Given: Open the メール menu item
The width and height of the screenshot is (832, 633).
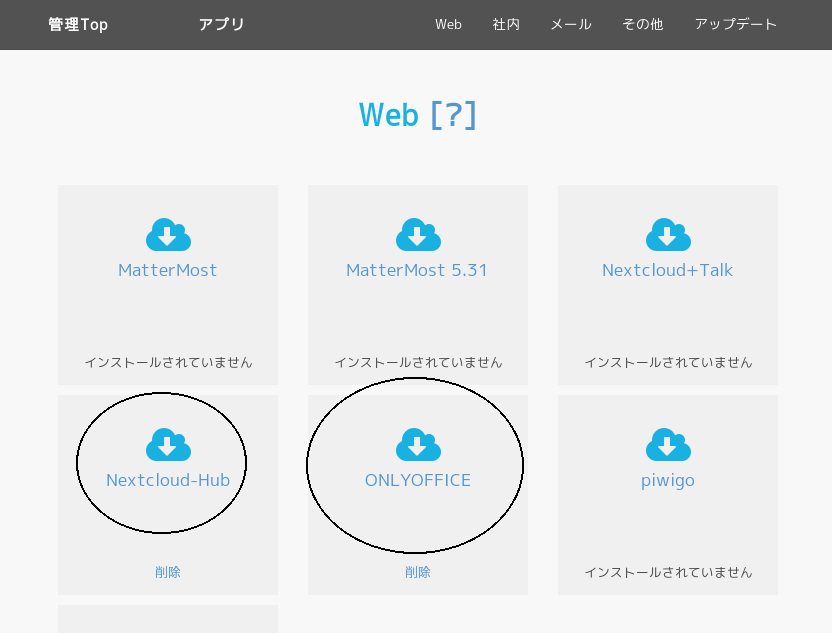Looking at the screenshot, I should tap(571, 24).
